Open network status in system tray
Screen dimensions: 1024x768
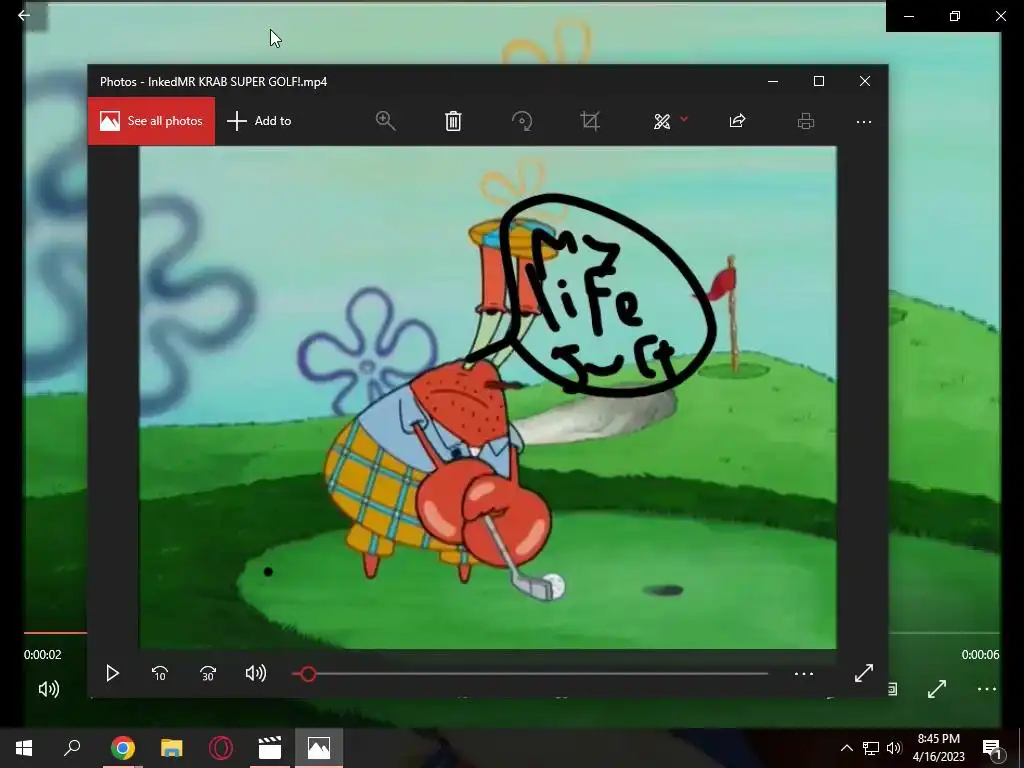tap(871, 748)
